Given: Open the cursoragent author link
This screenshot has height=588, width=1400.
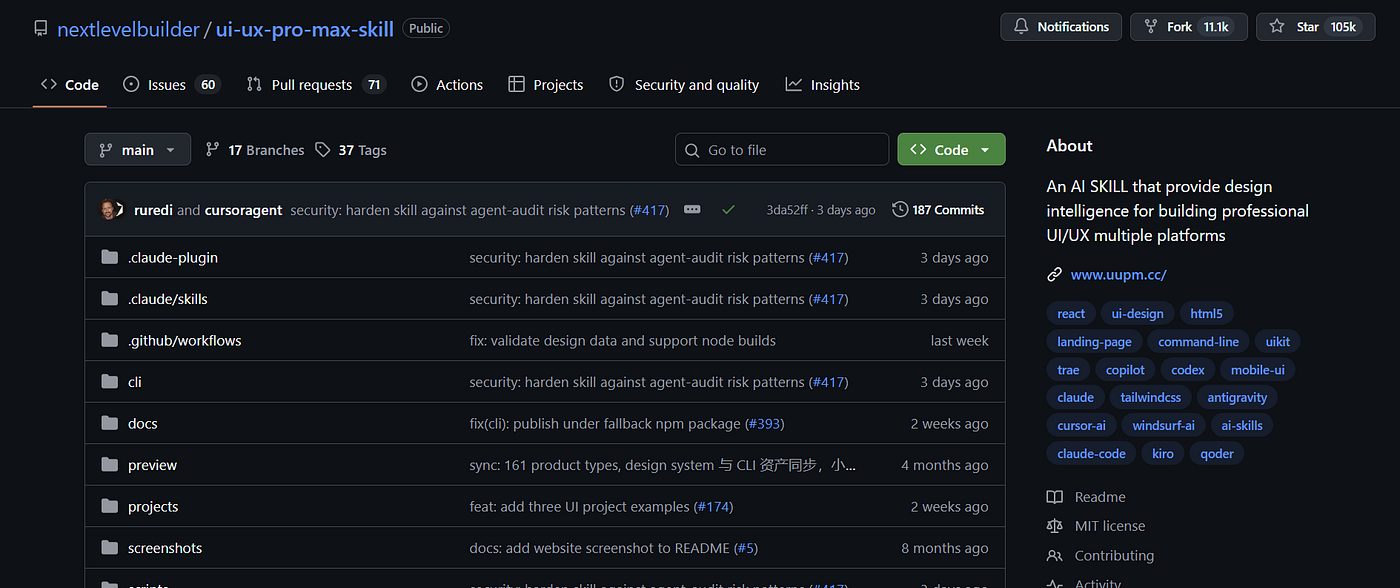Looking at the screenshot, I should [243, 210].
